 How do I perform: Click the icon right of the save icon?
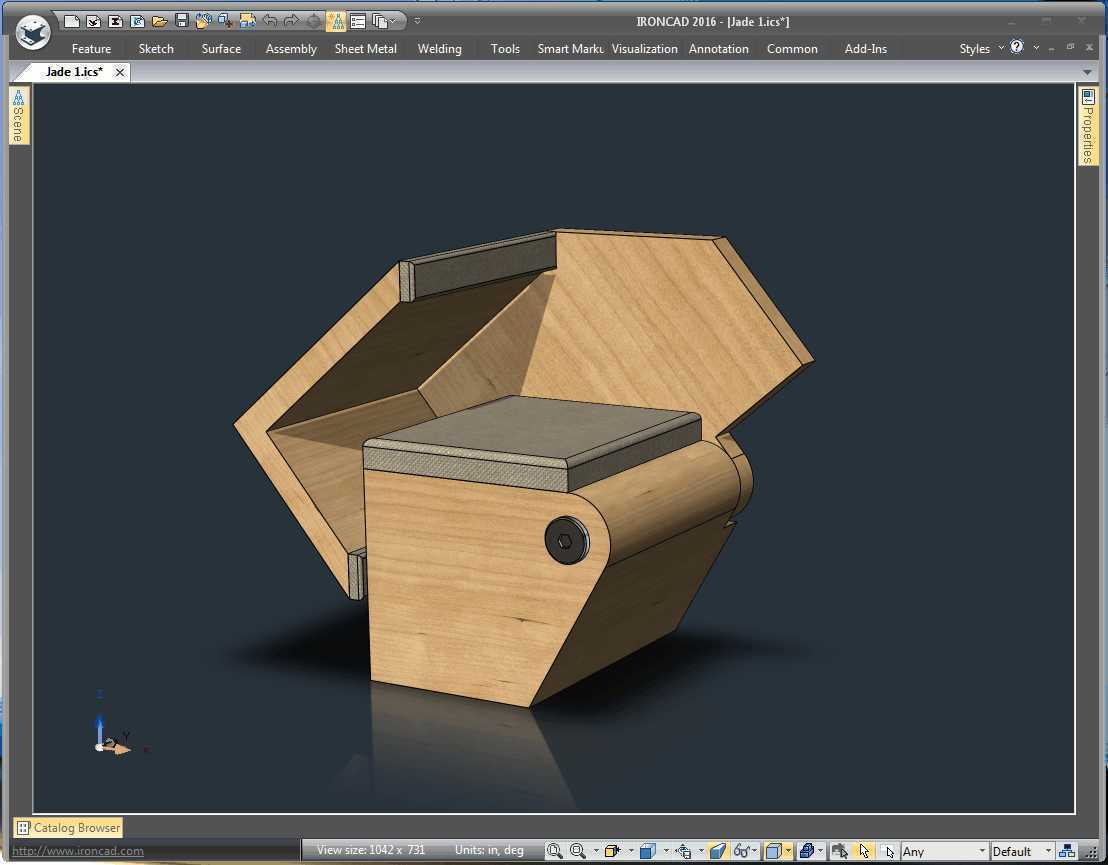coord(204,20)
